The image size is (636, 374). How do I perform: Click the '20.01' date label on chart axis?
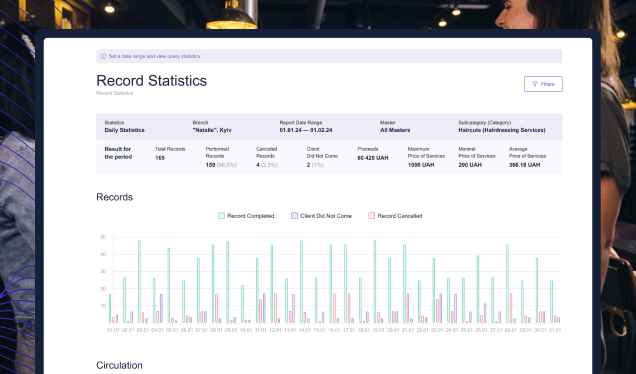click(393, 330)
